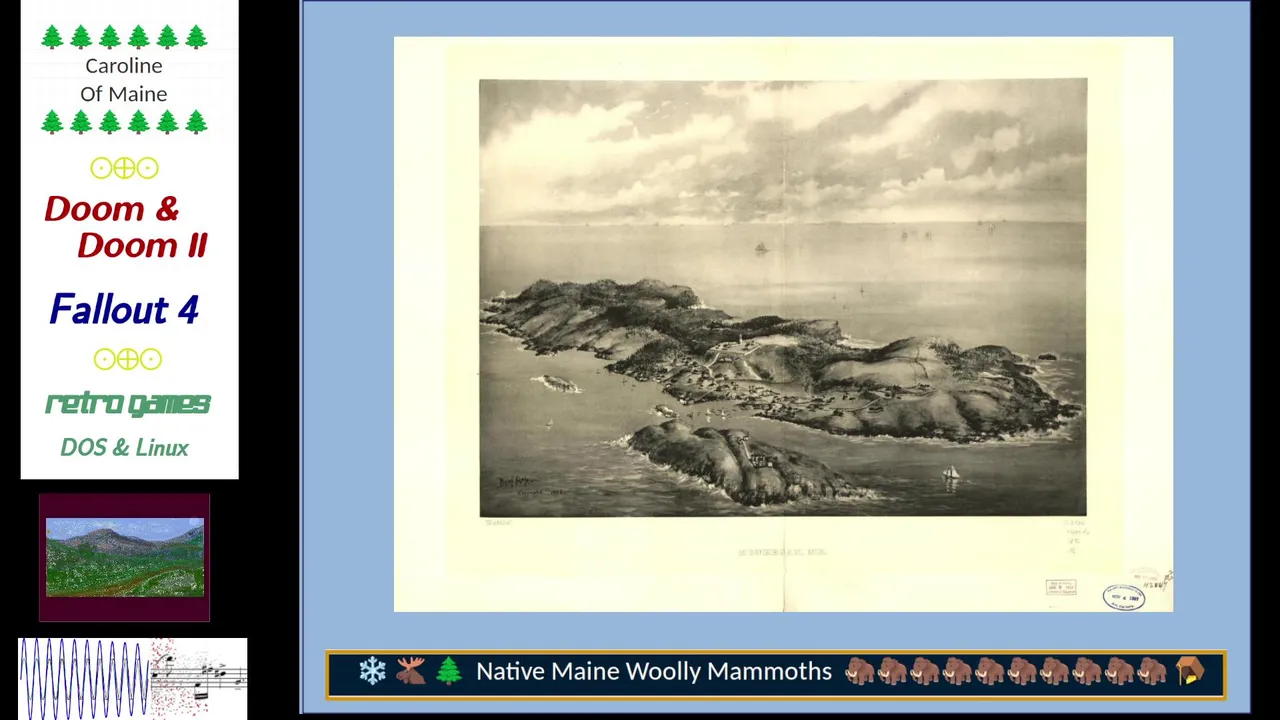Click the yellow circles ornament above Doom
This screenshot has width=1280, height=720.
pyautogui.click(x=124, y=168)
